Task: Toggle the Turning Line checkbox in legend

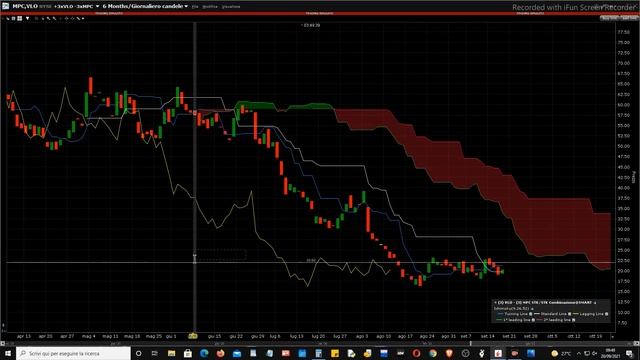Action: click(x=531, y=314)
